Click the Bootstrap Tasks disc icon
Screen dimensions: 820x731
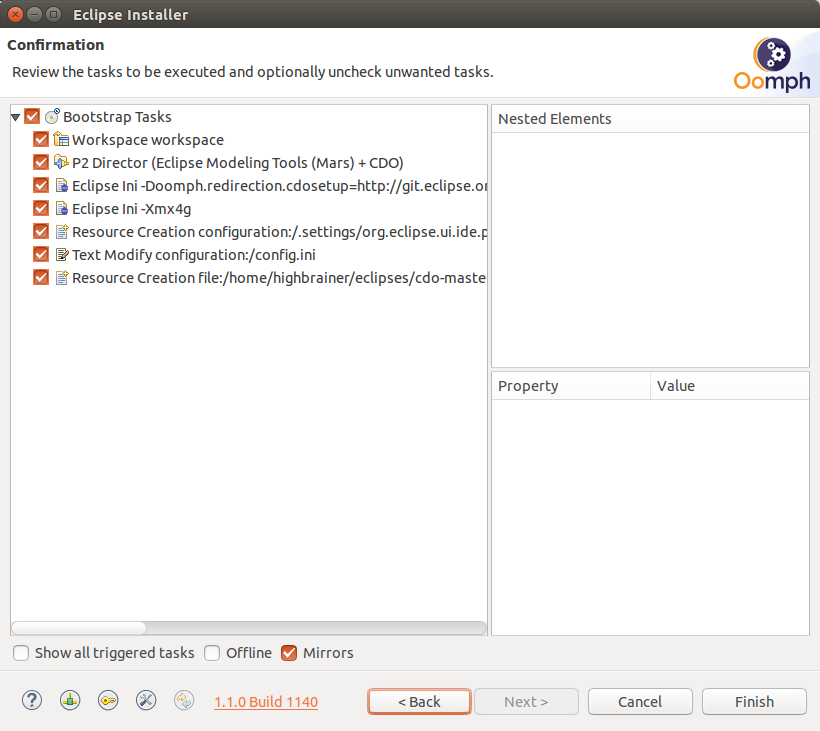52,116
